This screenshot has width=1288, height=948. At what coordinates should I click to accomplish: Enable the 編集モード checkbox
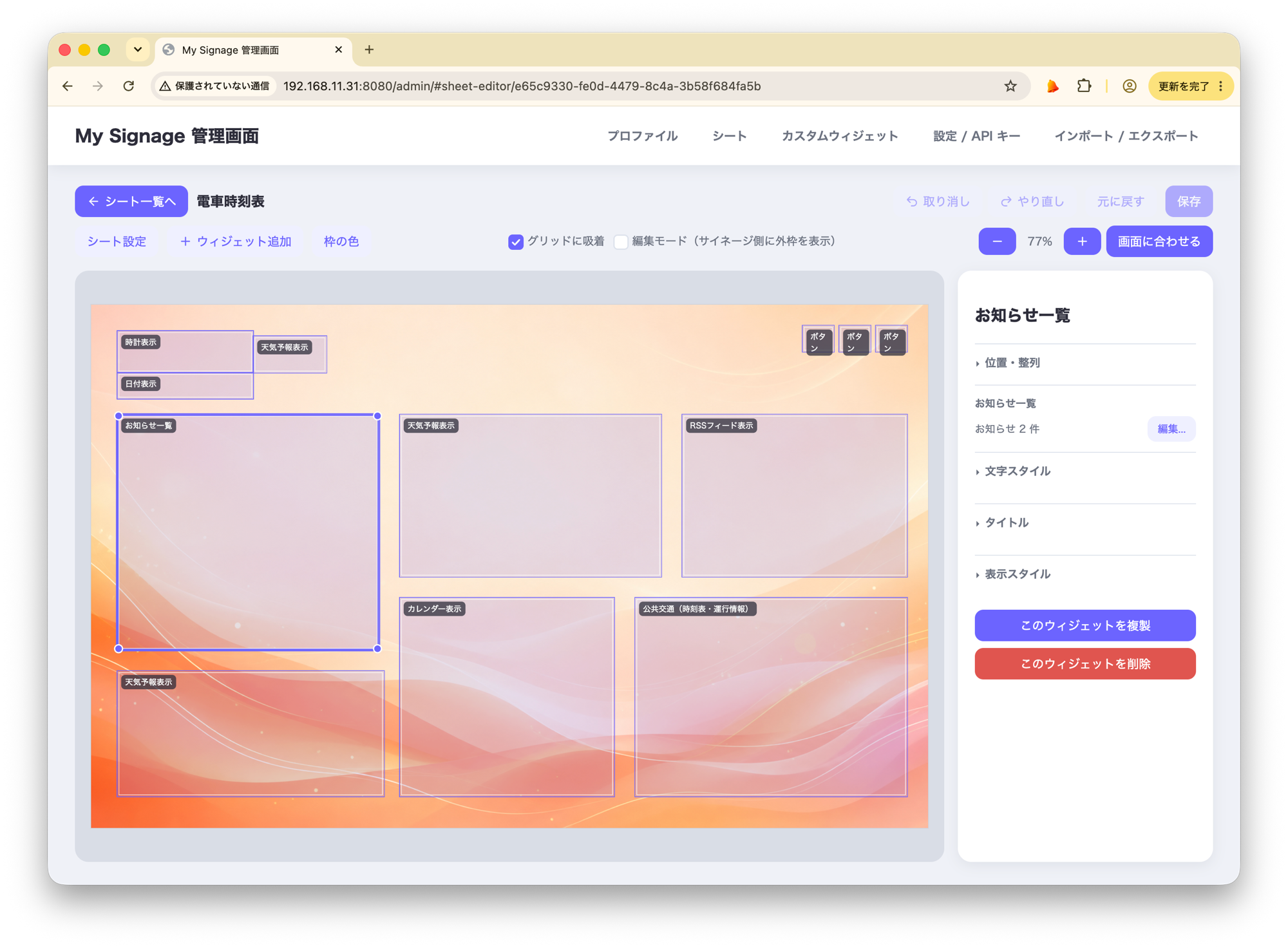click(621, 242)
